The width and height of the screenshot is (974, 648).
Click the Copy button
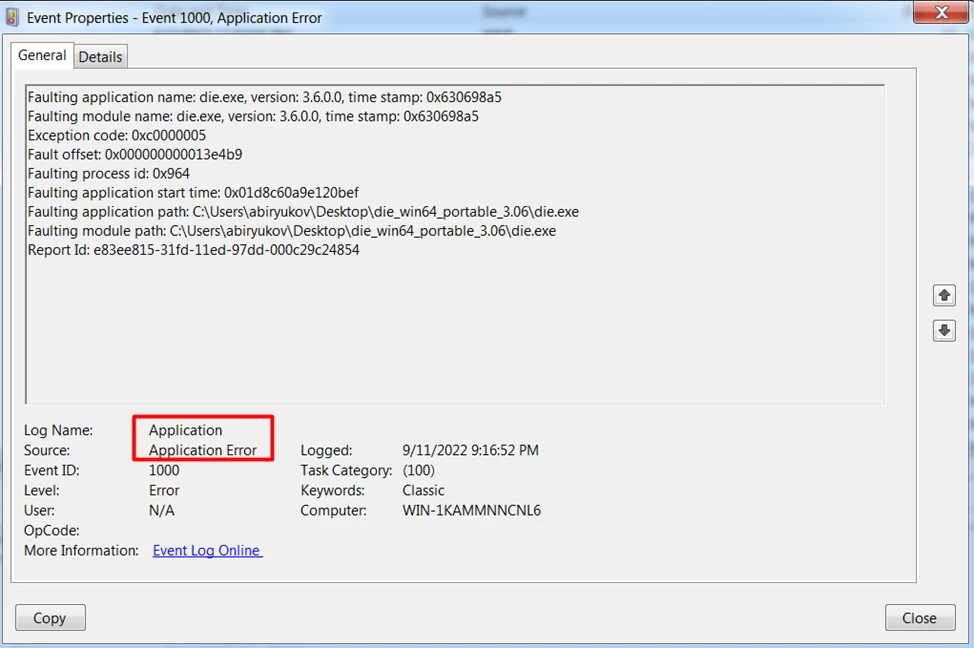(x=50, y=617)
